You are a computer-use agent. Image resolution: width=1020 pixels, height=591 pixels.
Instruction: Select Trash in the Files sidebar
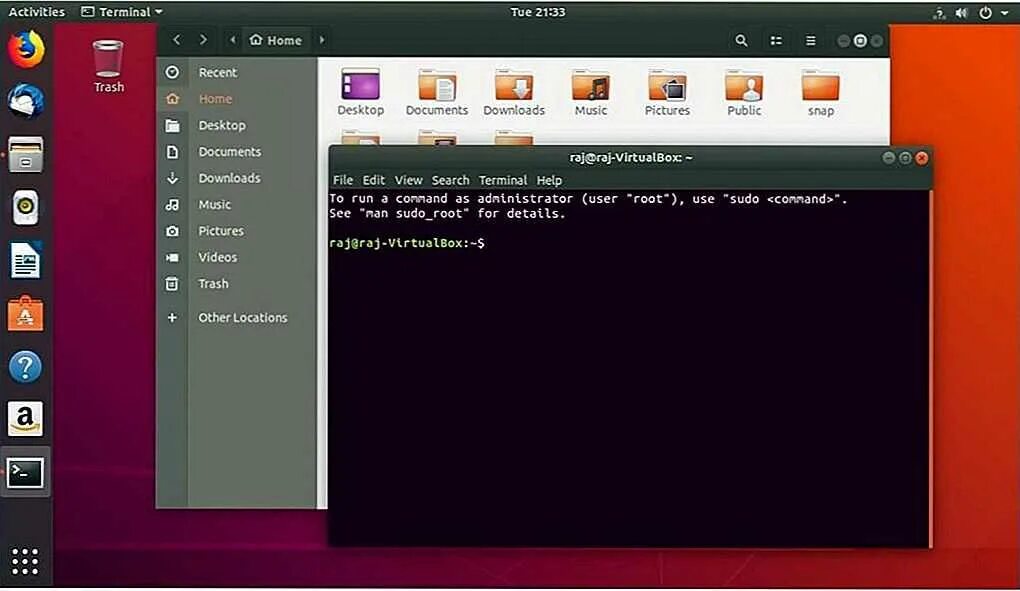click(237, 283)
